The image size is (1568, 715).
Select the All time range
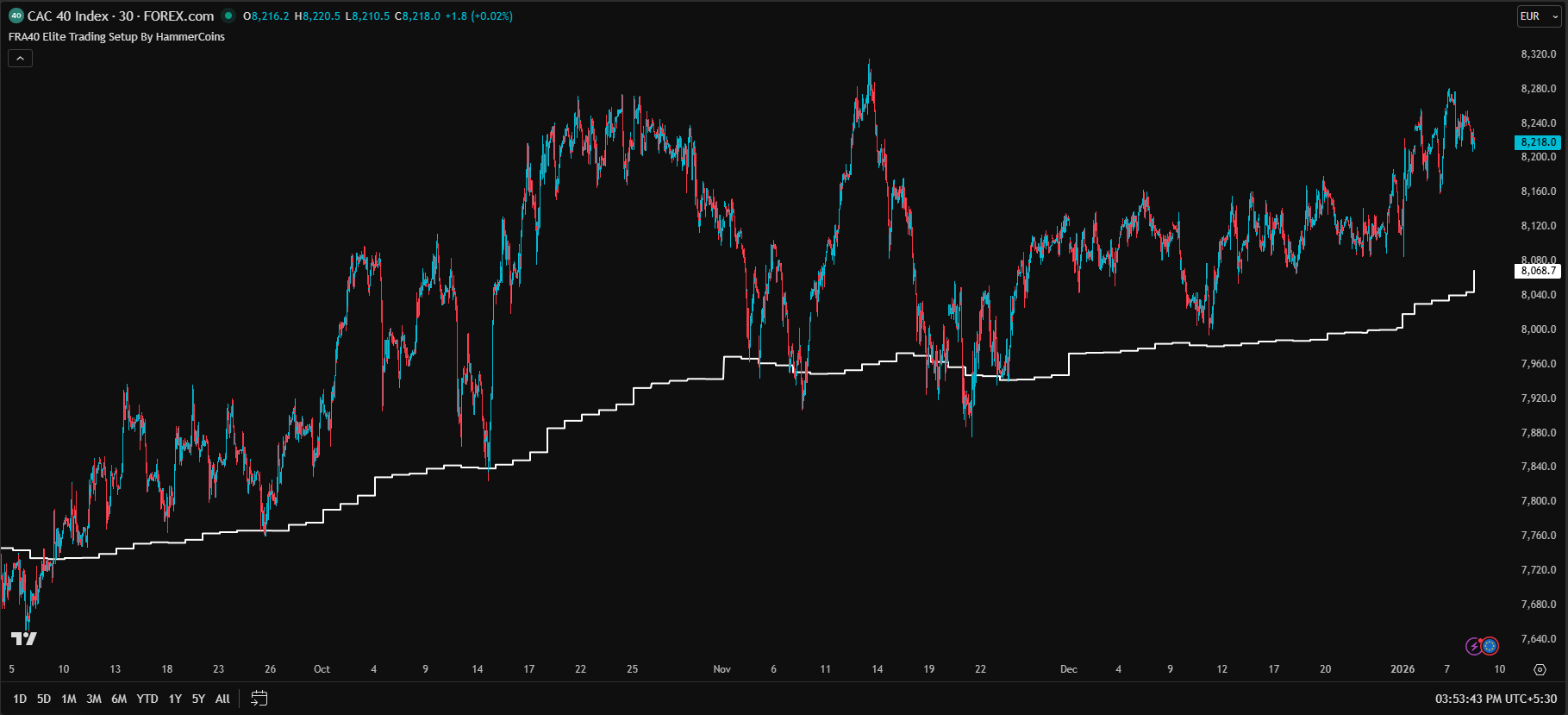[222, 699]
